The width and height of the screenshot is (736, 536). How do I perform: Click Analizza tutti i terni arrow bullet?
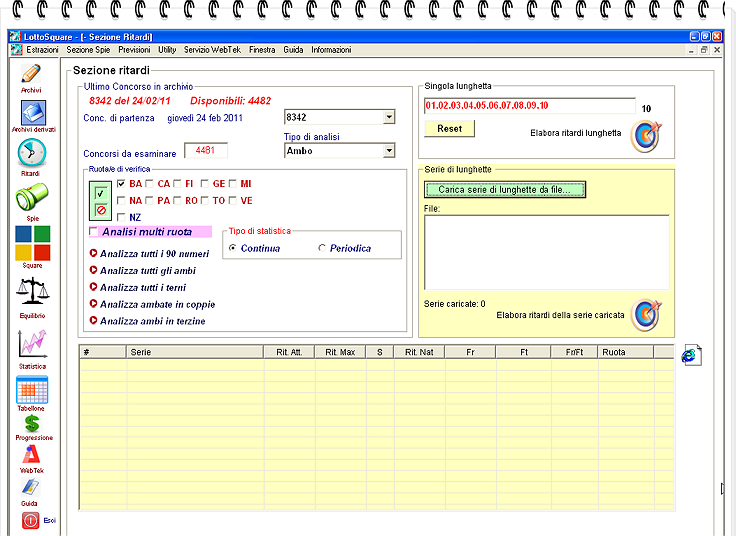(x=93, y=287)
